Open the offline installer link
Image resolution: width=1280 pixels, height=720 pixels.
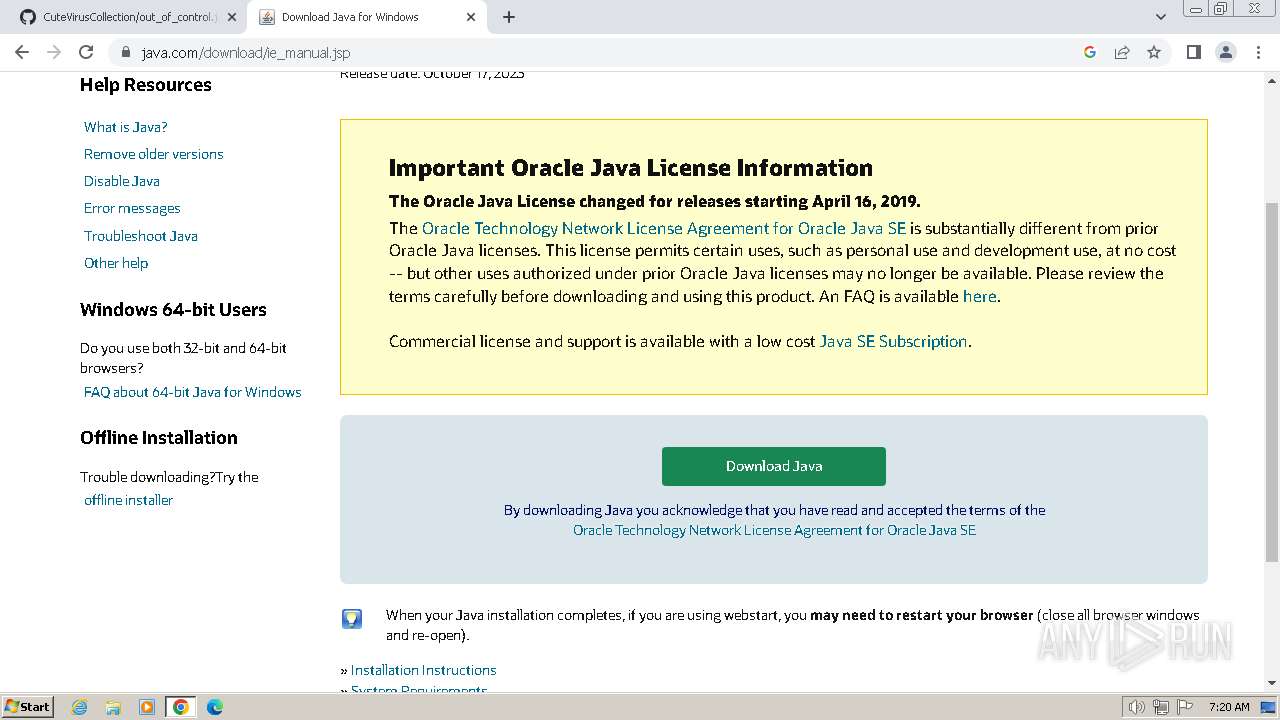click(x=129, y=500)
